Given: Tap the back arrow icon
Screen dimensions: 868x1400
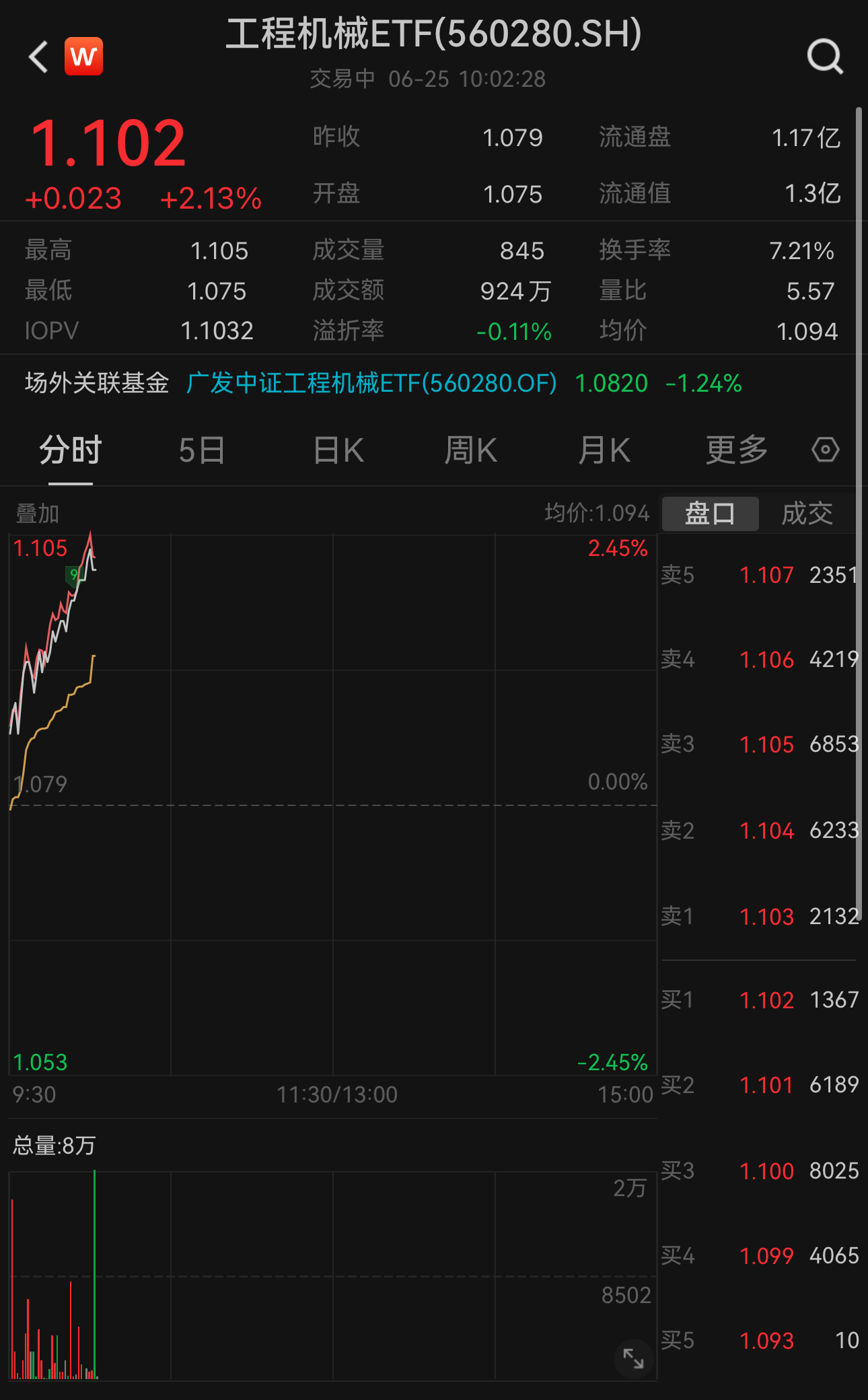Looking at the screenshot, I should [38, 57].
